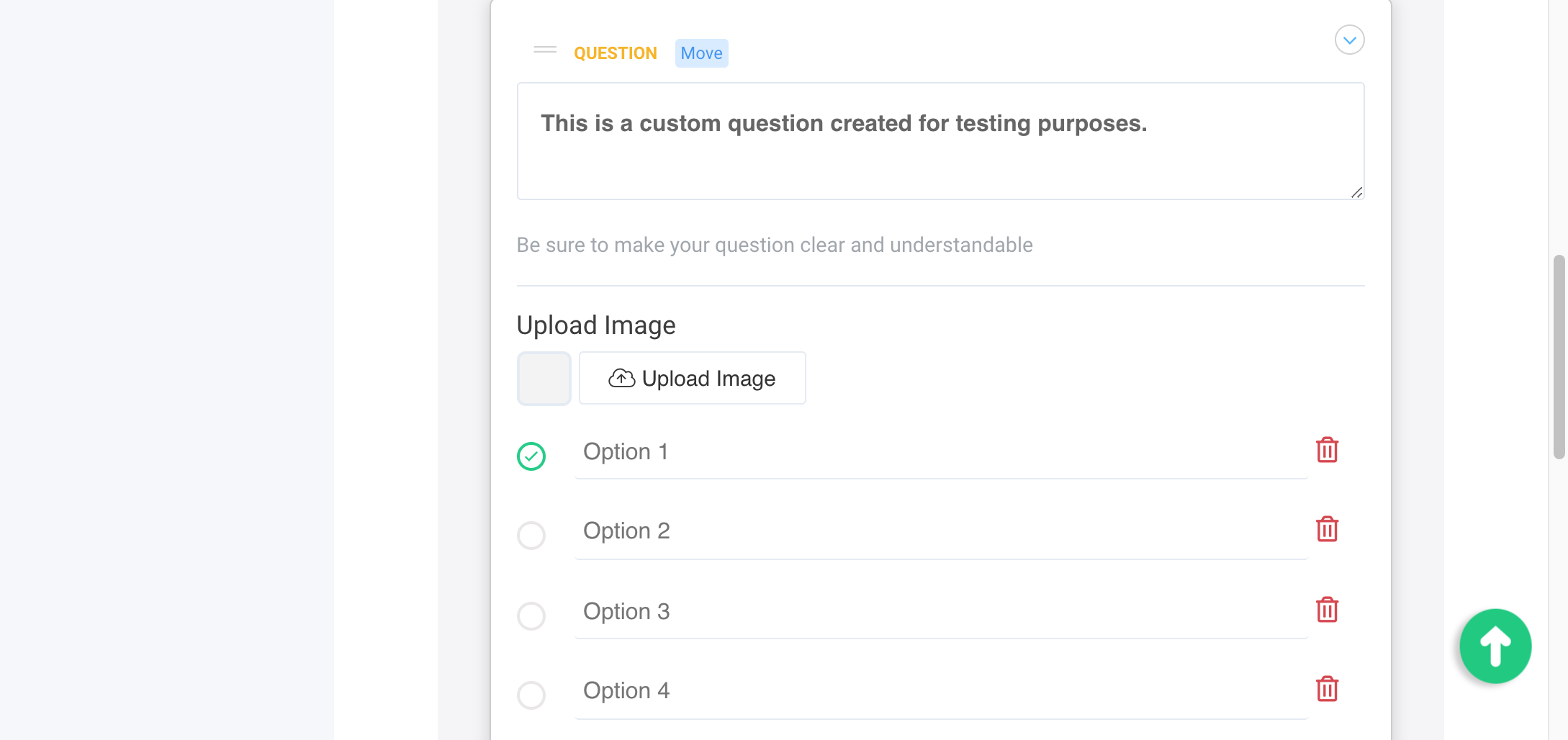Image resolution: width=1568 pixels, height=740 pixels.
Task: Deselect the checked Option 1 radio
Action: click(531, 456)
